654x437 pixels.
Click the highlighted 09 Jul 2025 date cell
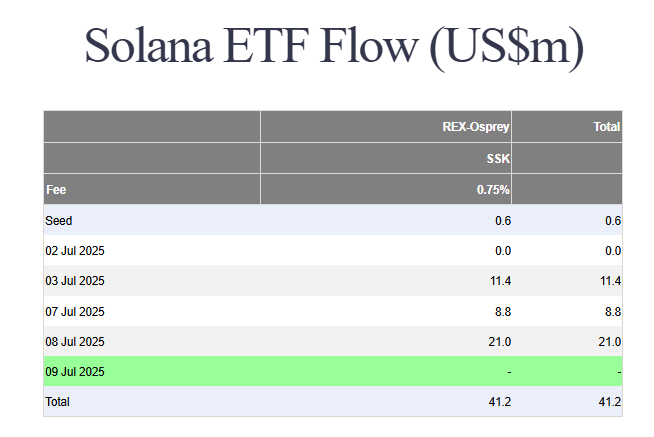(x=75, y=371)
